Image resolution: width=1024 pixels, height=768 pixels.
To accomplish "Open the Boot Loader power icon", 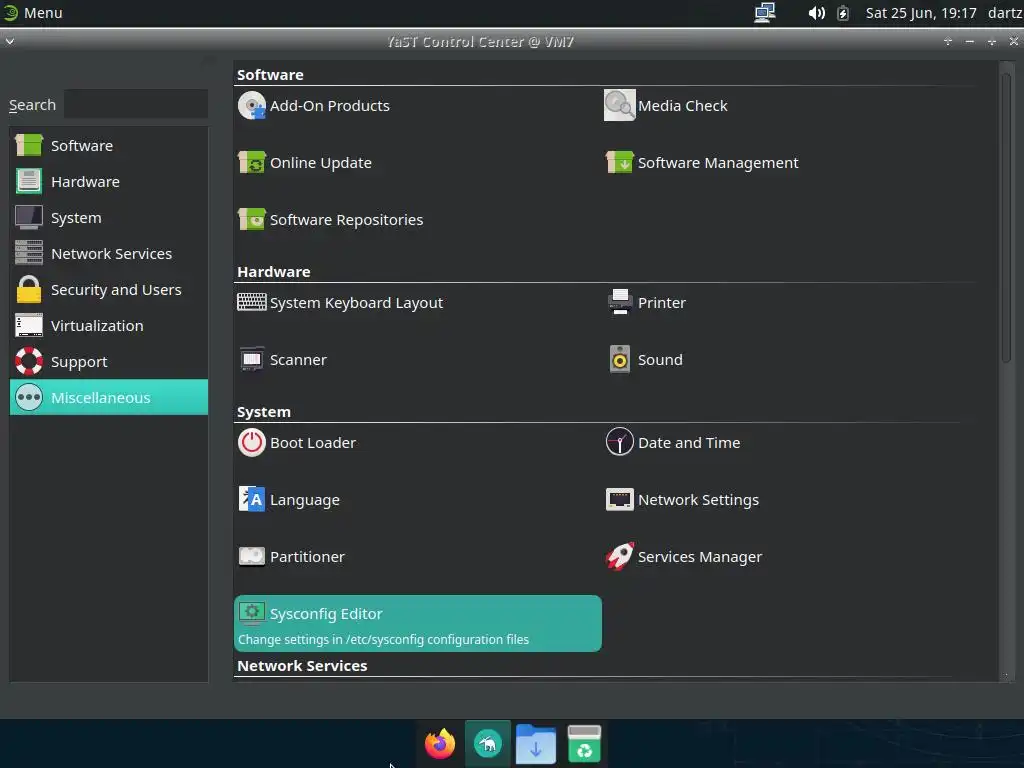I will coord(251,442).
